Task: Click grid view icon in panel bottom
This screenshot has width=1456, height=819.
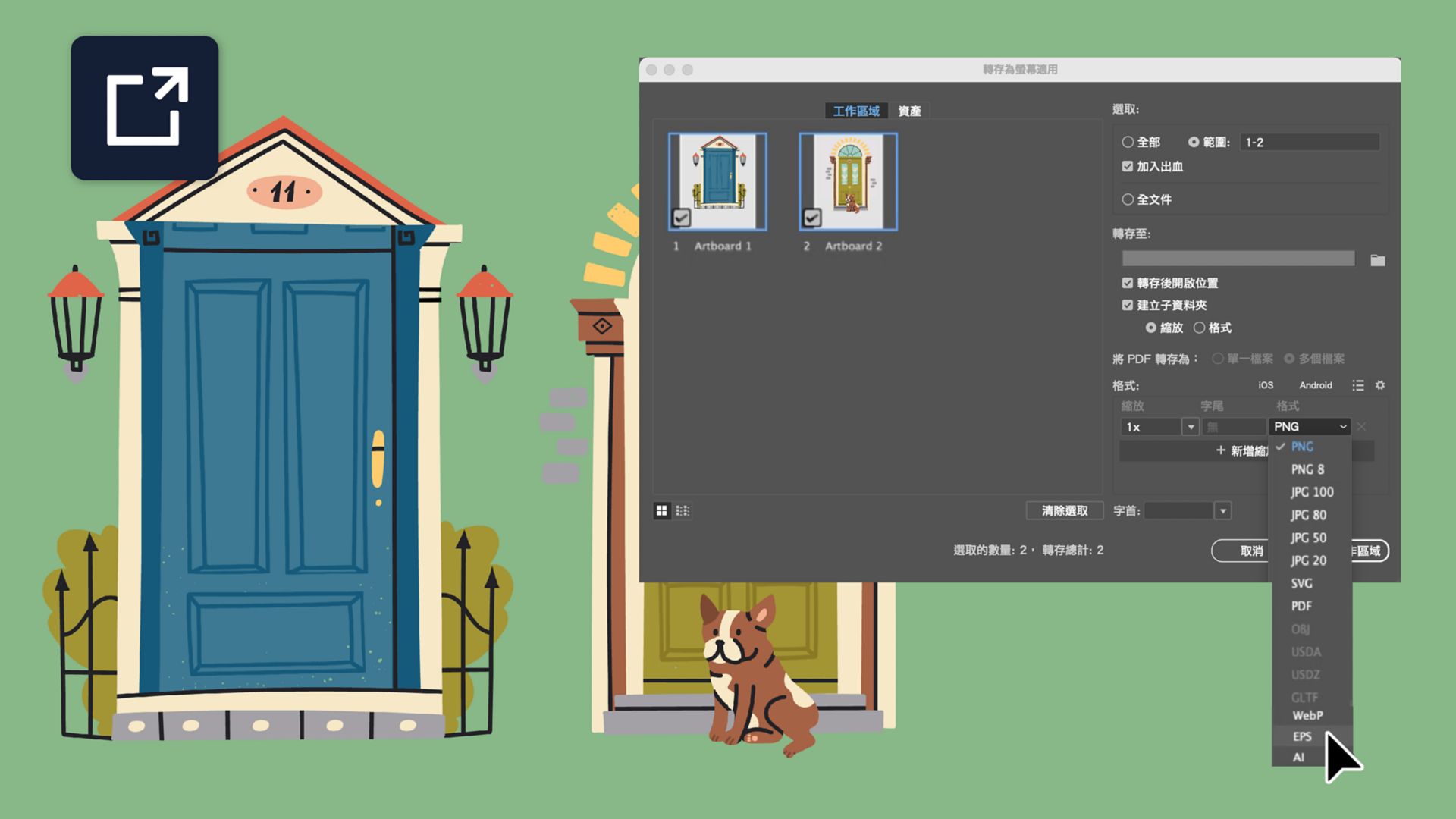Action: click(x=662, y=511)
